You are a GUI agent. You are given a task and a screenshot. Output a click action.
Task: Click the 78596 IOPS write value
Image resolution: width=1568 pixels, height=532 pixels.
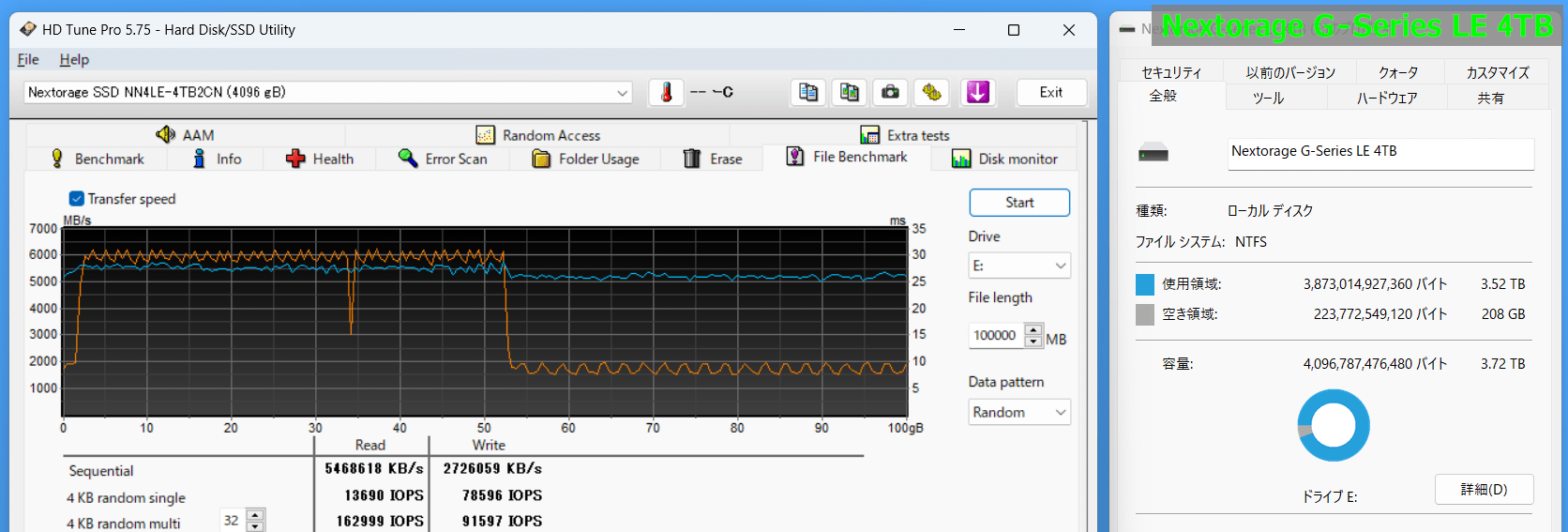[502, 494]
